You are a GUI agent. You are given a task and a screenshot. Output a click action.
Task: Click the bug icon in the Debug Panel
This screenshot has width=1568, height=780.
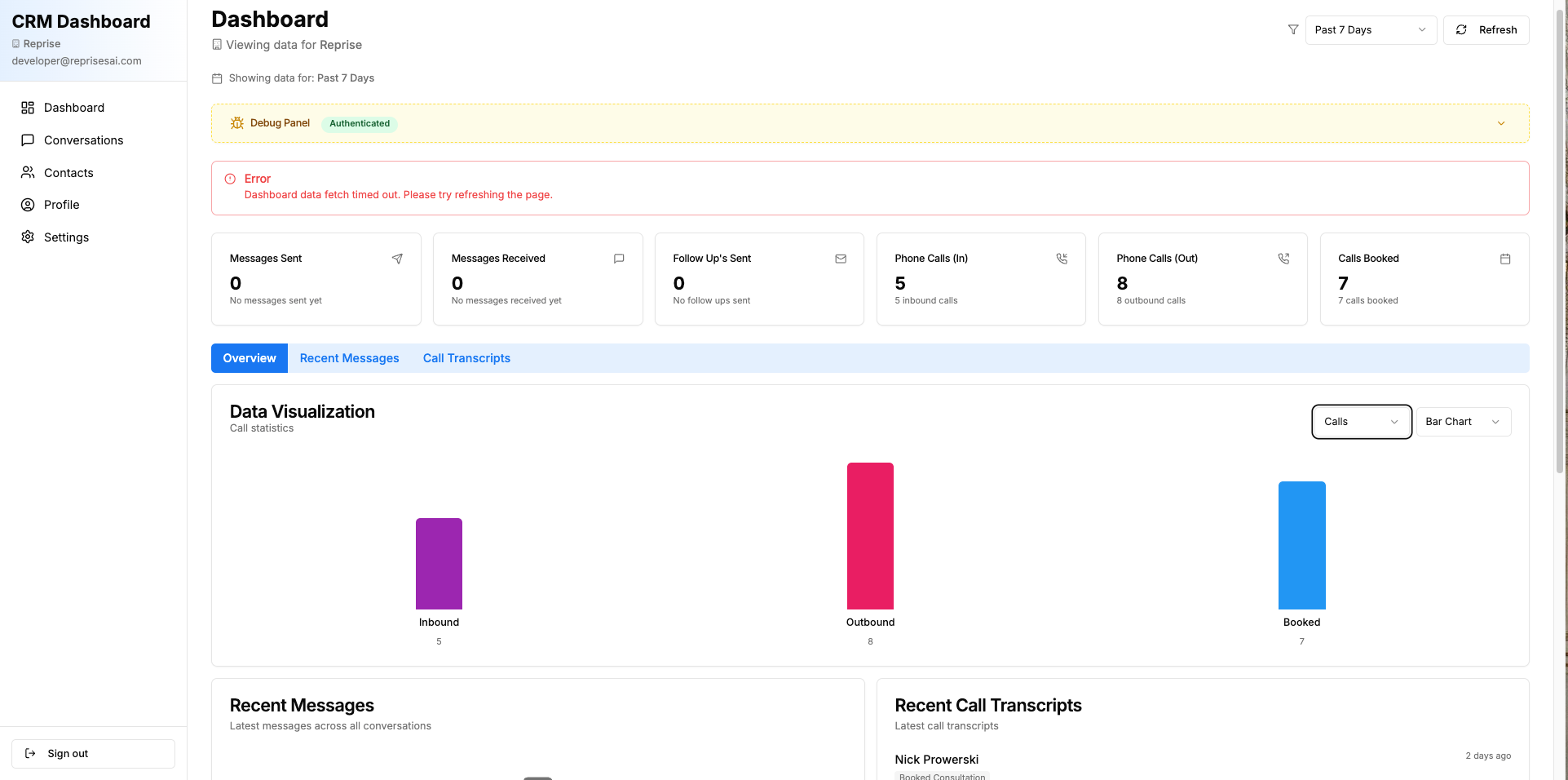tap(236, 122)
